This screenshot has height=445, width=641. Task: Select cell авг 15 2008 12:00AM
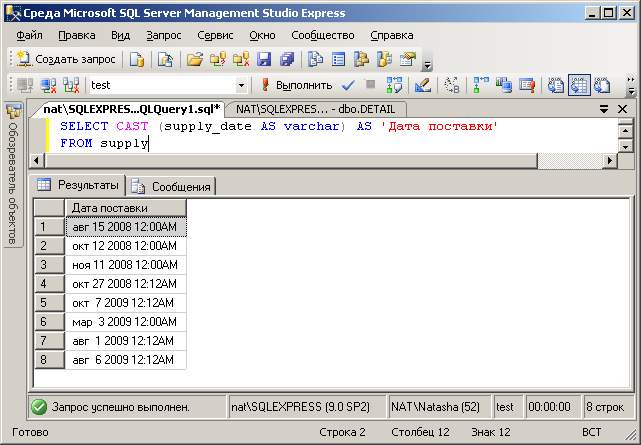point(126,227)
